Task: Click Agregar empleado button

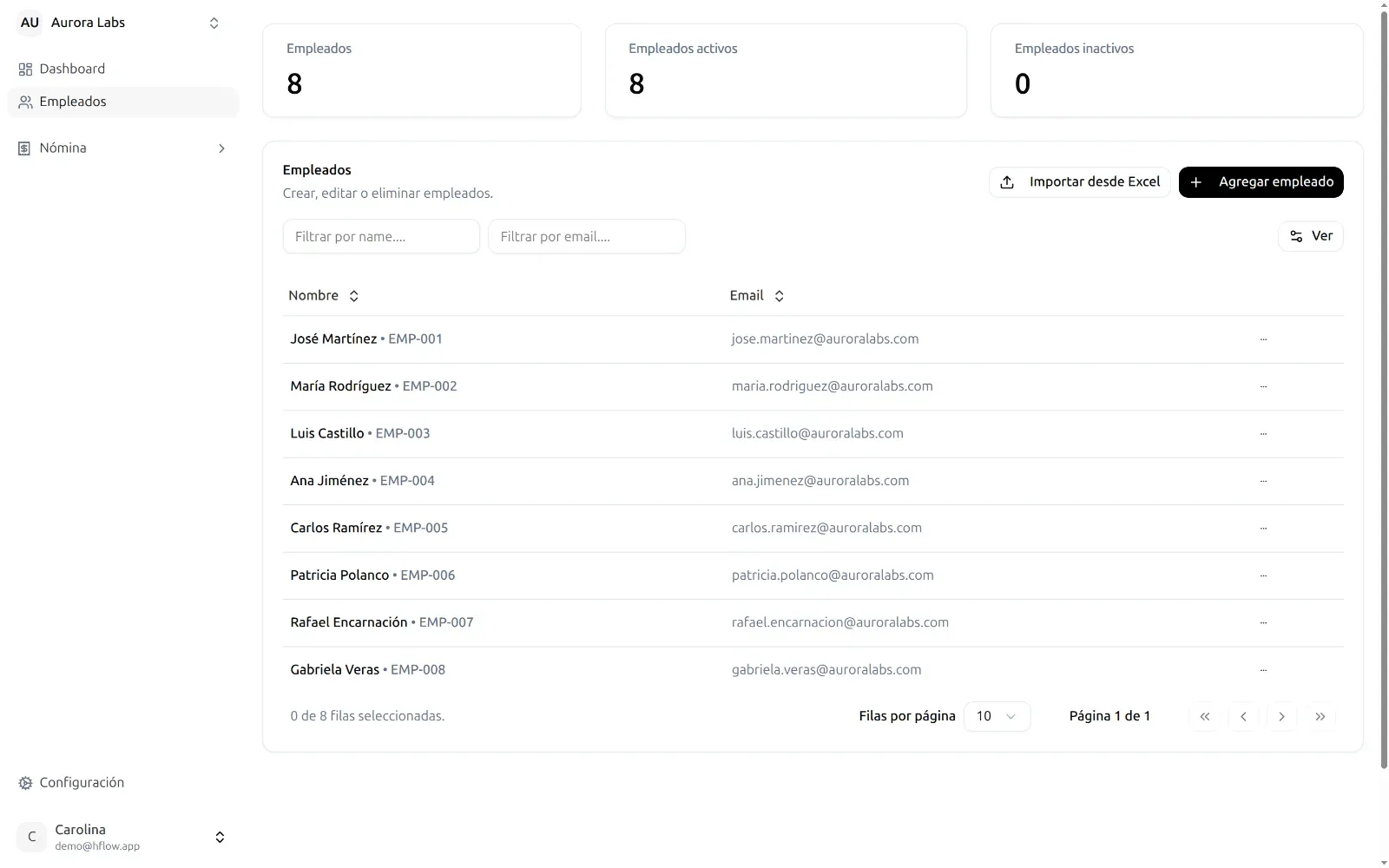Action: [1261, 182]
